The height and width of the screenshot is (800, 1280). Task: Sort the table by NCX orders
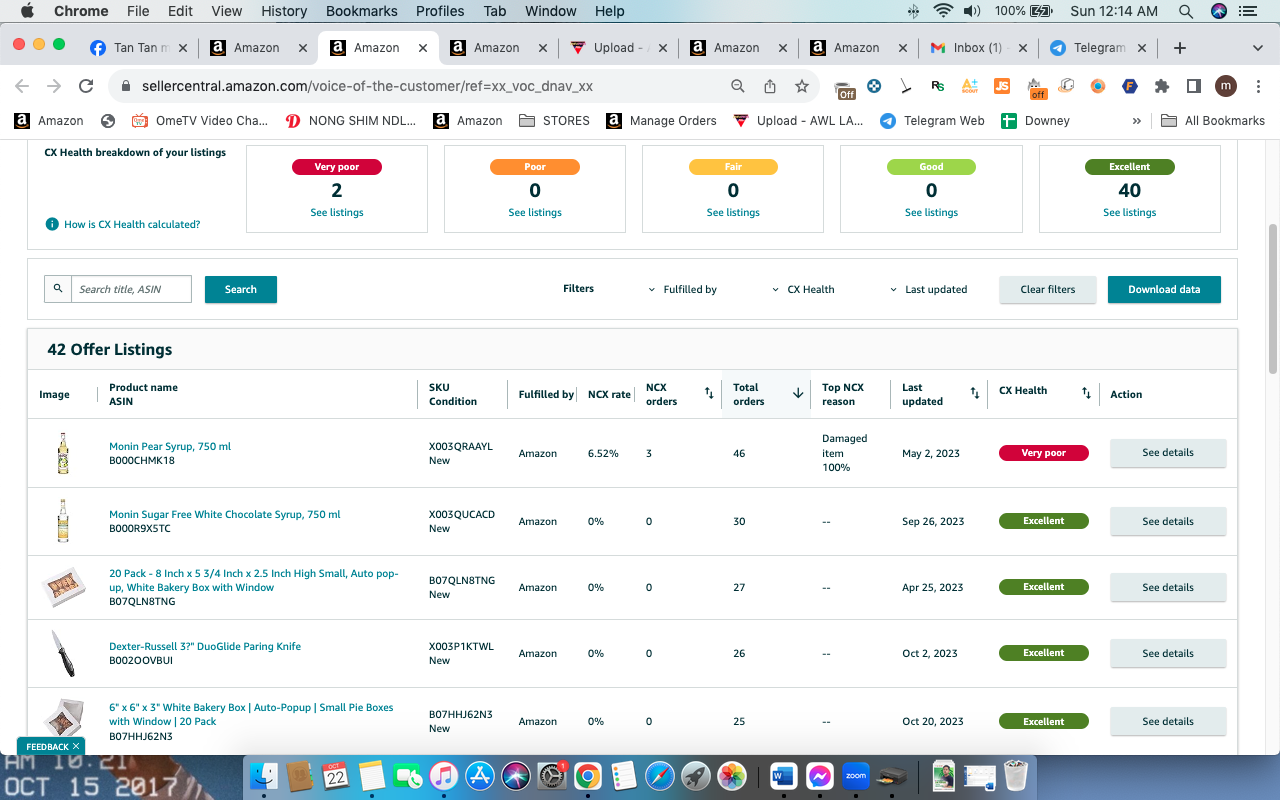[x=709, y=394]
